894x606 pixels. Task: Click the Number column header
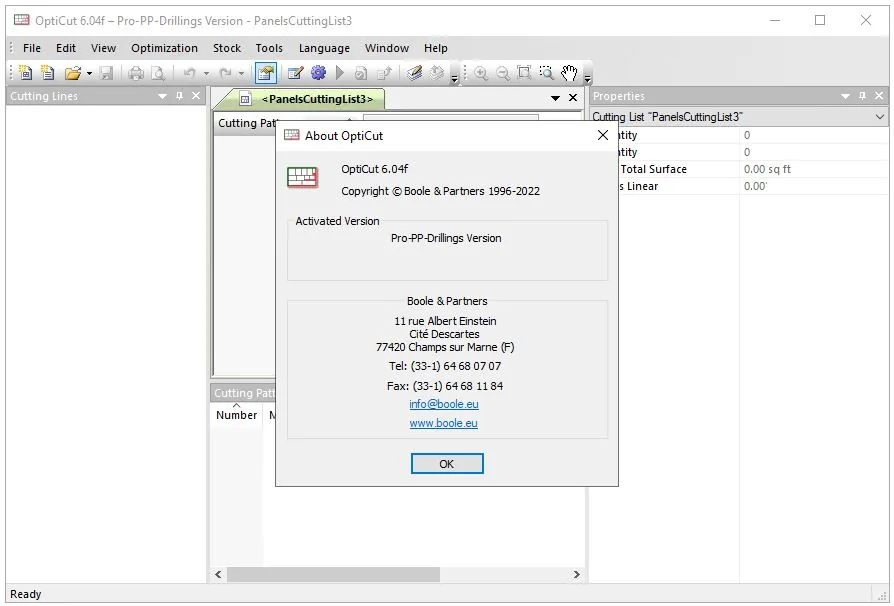tap(237, 415)
